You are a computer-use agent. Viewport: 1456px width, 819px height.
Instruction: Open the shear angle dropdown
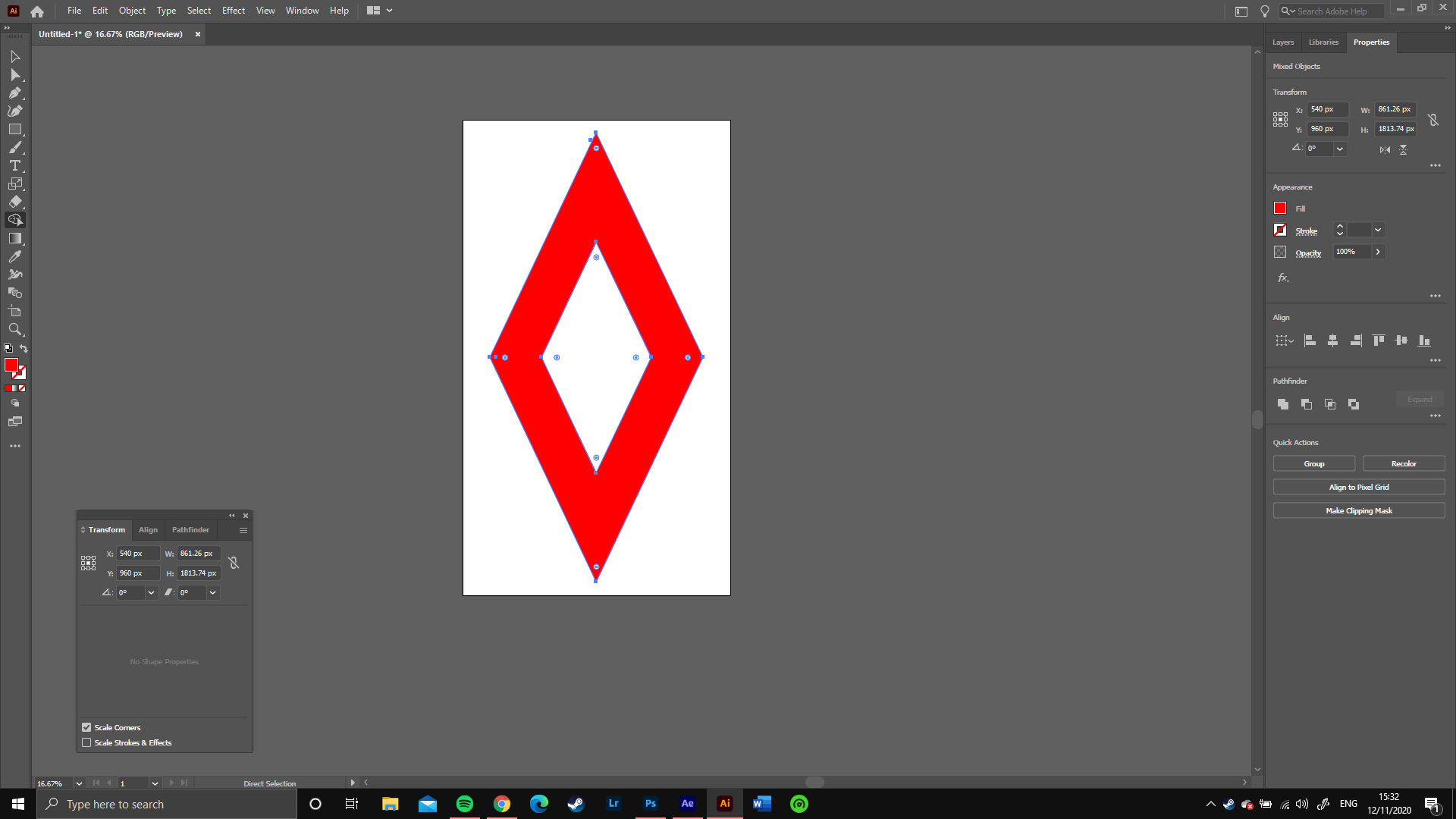point(212,592)
